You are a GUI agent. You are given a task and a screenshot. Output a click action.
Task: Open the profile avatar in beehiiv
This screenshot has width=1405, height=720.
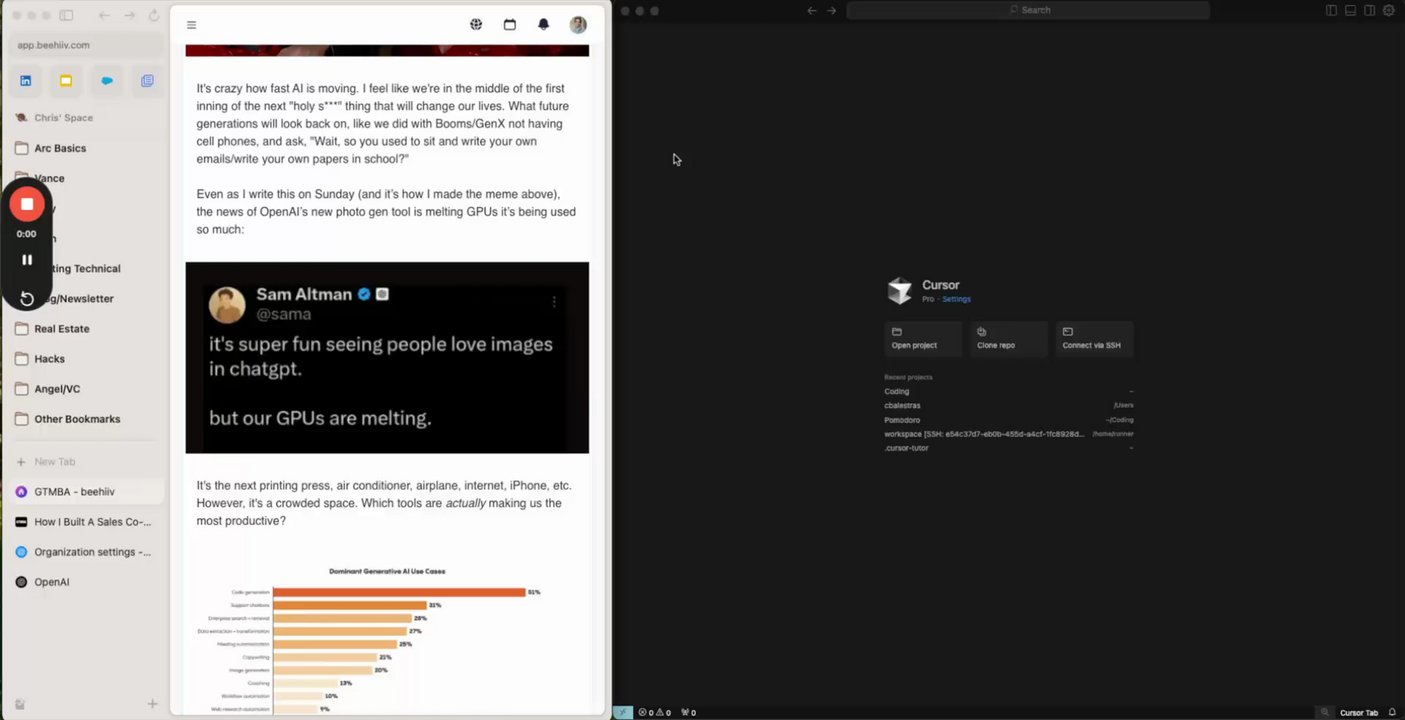point(578,25)
